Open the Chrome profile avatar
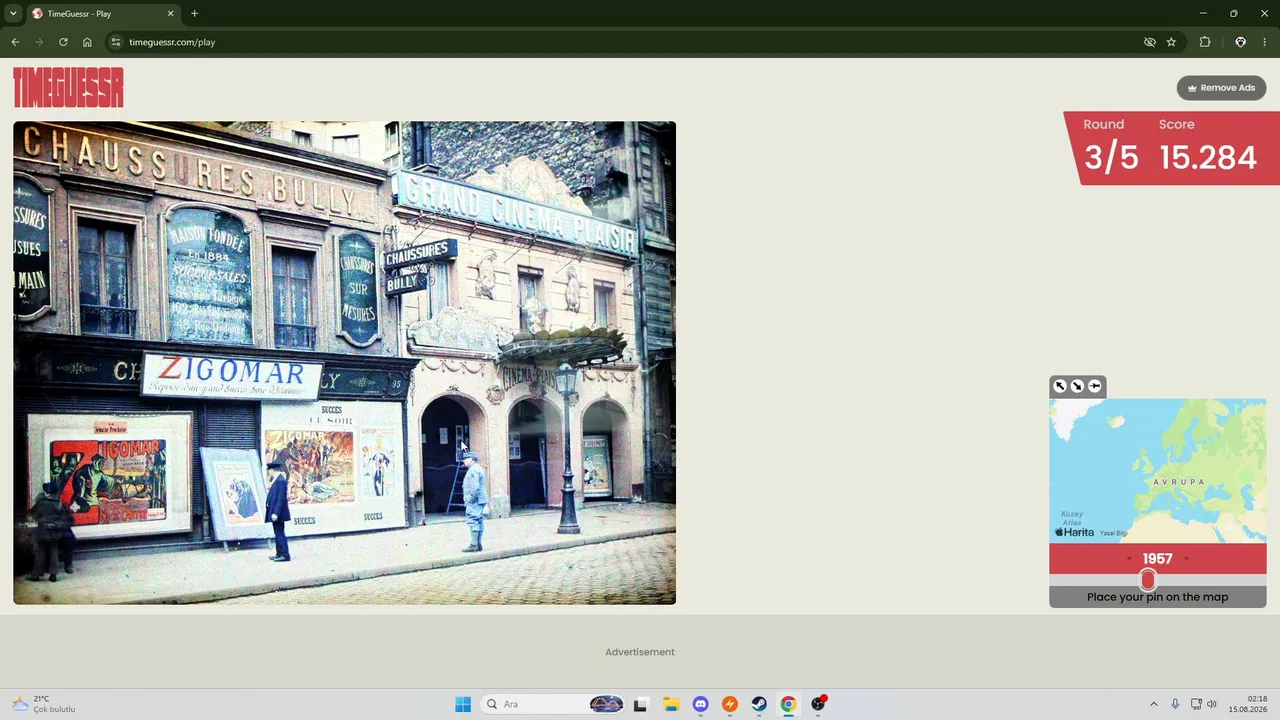 coord(1240,42)
